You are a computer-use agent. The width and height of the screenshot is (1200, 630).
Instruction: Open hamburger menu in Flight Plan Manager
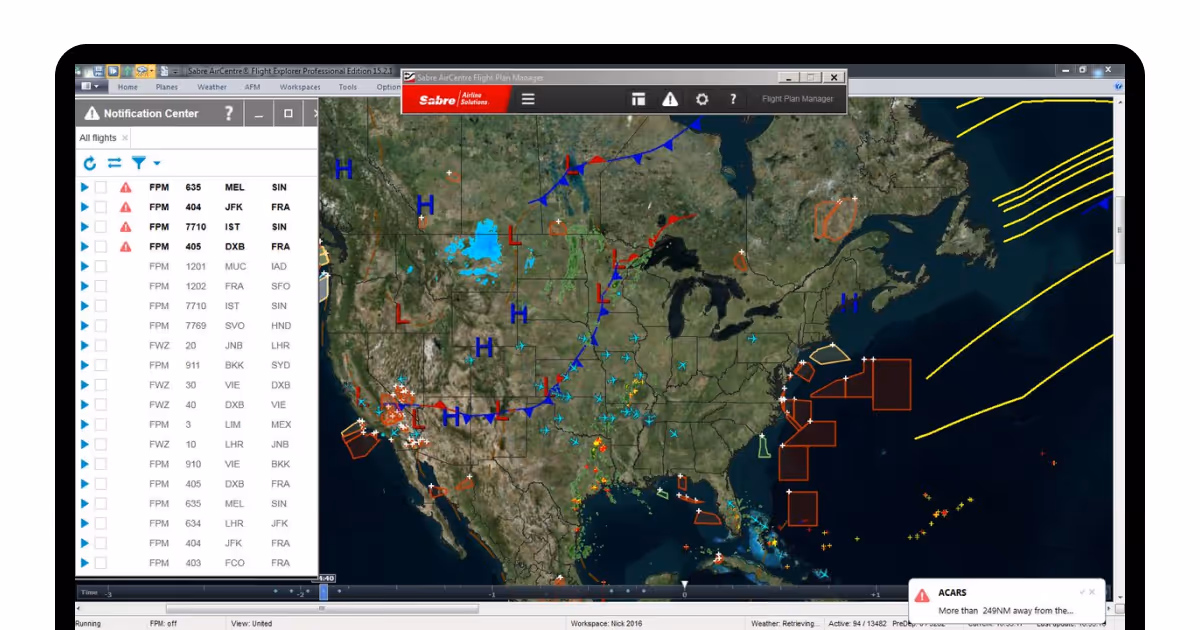pos(528,99)
